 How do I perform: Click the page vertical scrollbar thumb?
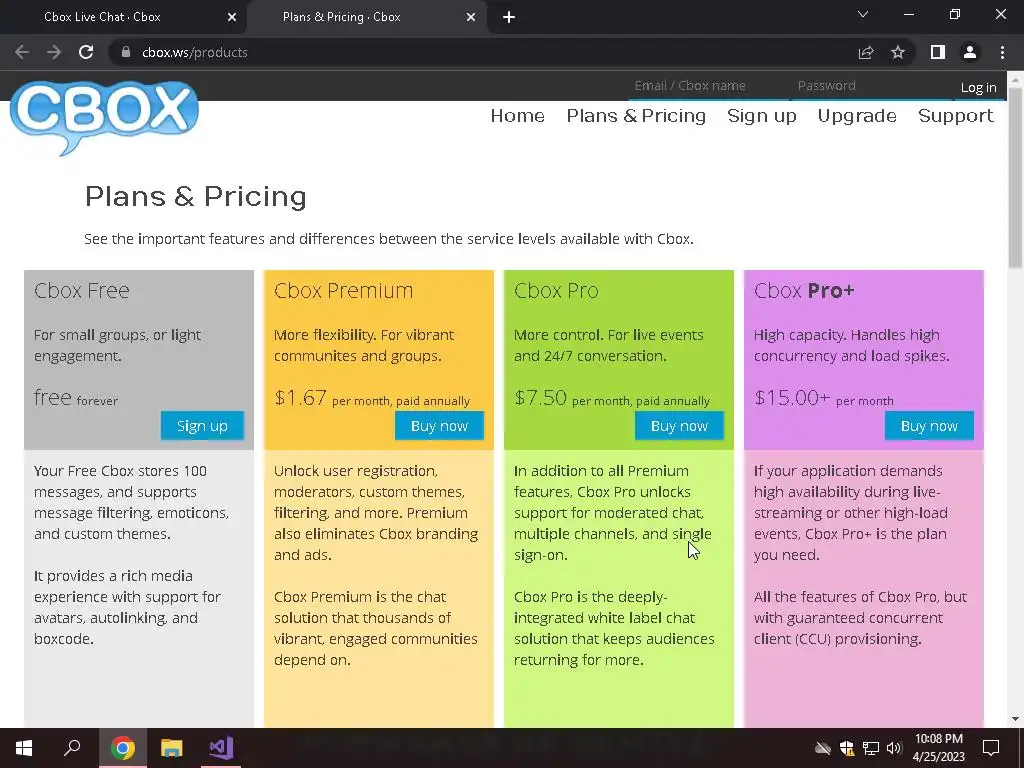pyautogui.click(x=1015, y=176)
